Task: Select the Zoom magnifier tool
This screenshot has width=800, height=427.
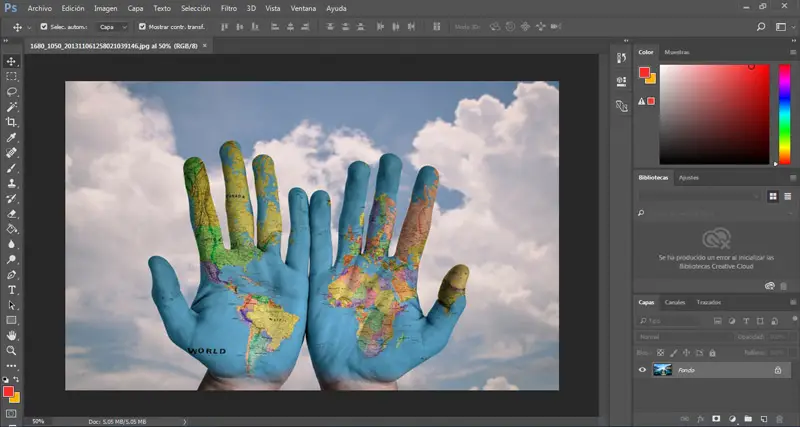Action: click(12, 351)
